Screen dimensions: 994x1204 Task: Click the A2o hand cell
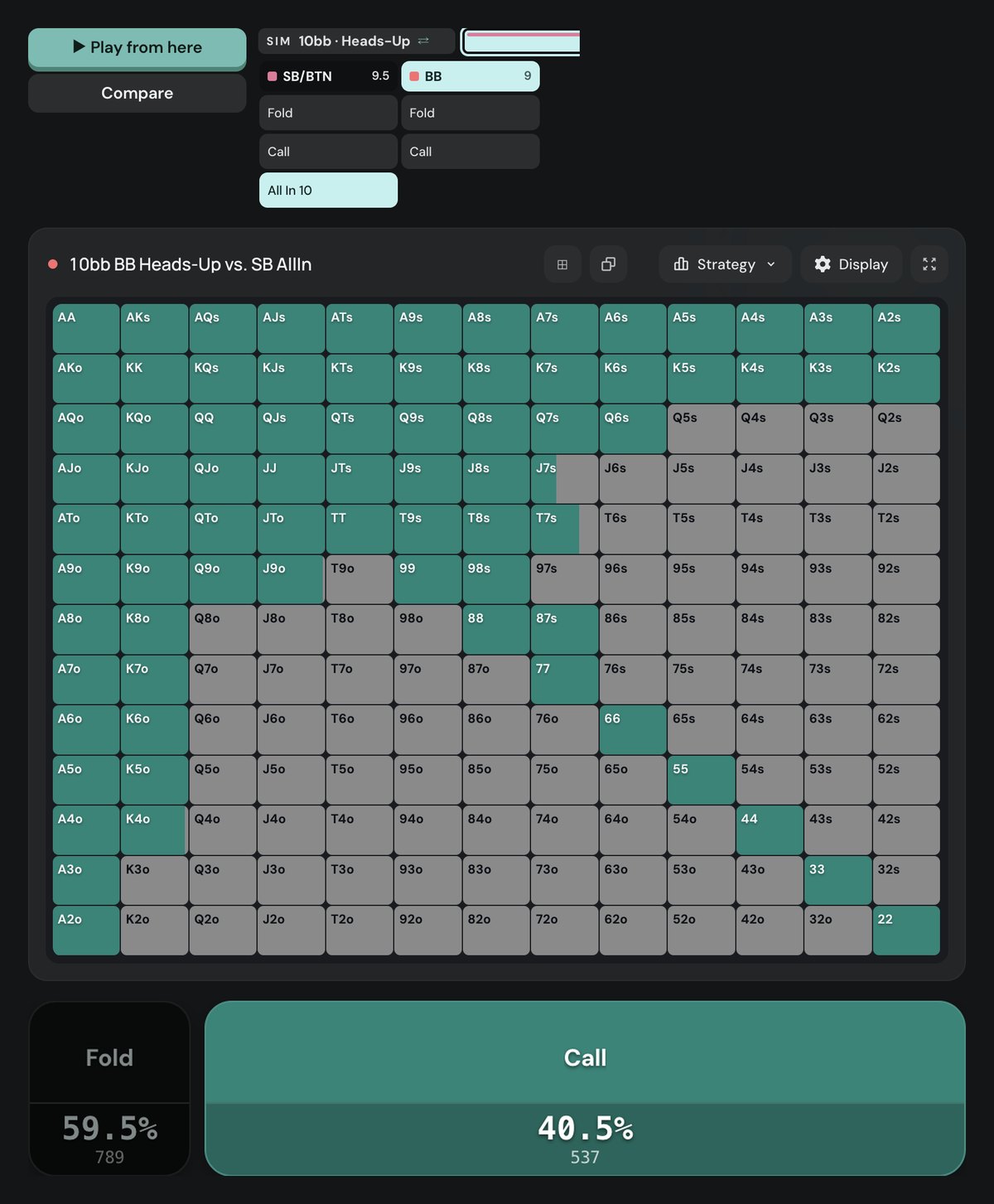(86, 930)
